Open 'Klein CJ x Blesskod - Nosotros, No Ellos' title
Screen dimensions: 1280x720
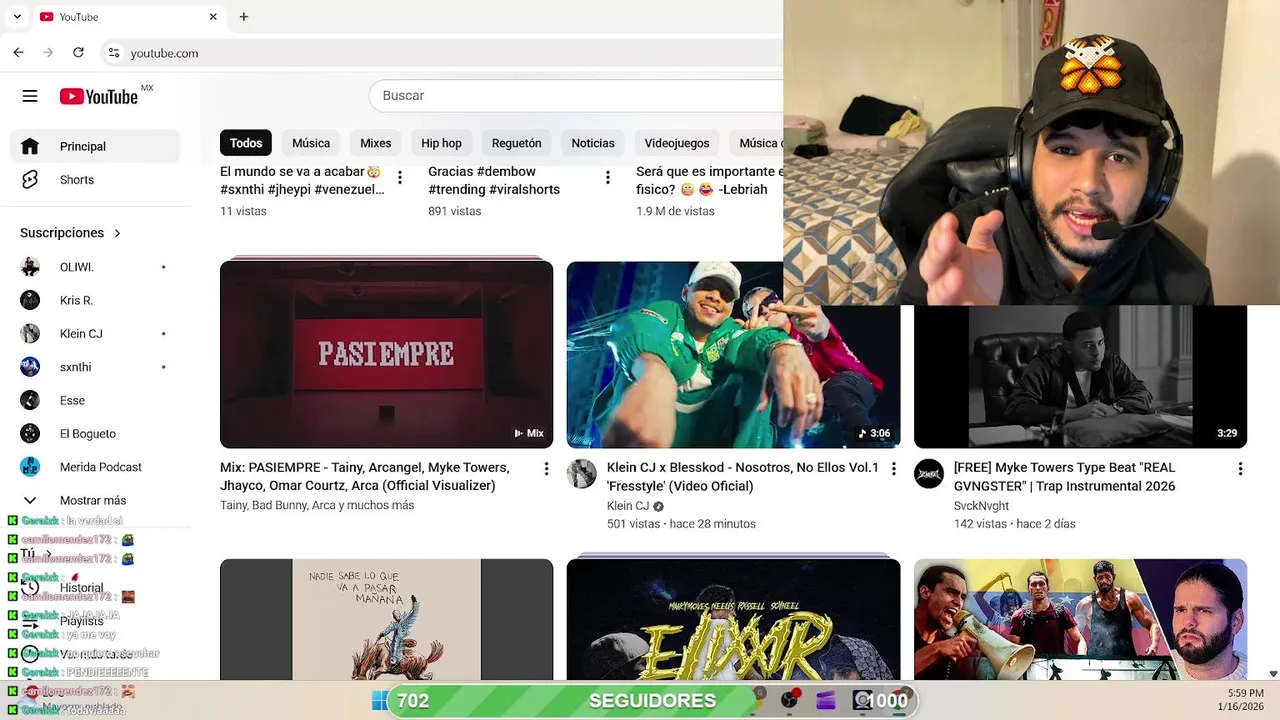pos(743,476)
